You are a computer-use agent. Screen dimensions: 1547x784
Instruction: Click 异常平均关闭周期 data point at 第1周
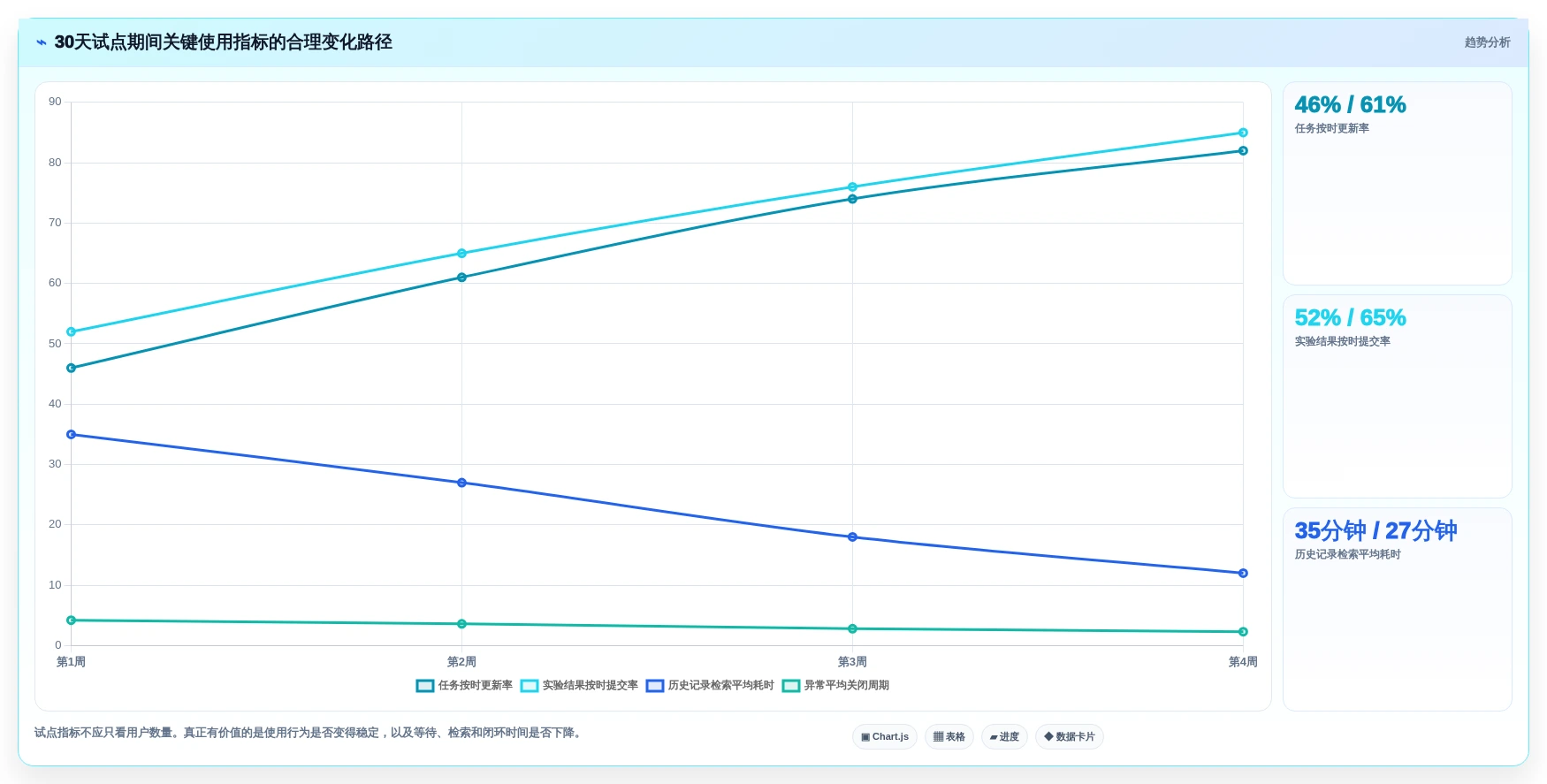pyautogui.click(x=72, y=620)
